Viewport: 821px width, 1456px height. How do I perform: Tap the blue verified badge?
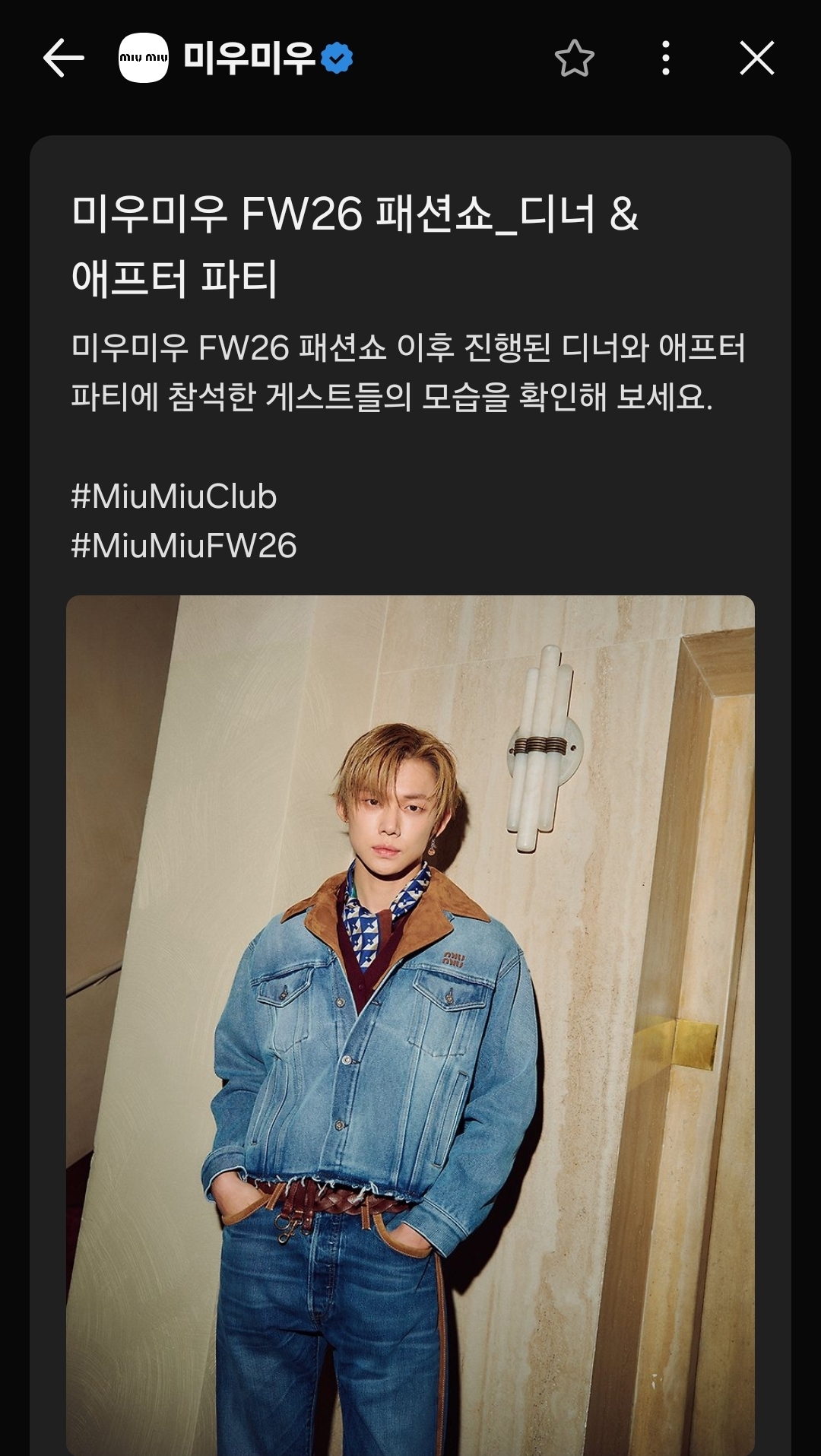click(x=337, y=59)
